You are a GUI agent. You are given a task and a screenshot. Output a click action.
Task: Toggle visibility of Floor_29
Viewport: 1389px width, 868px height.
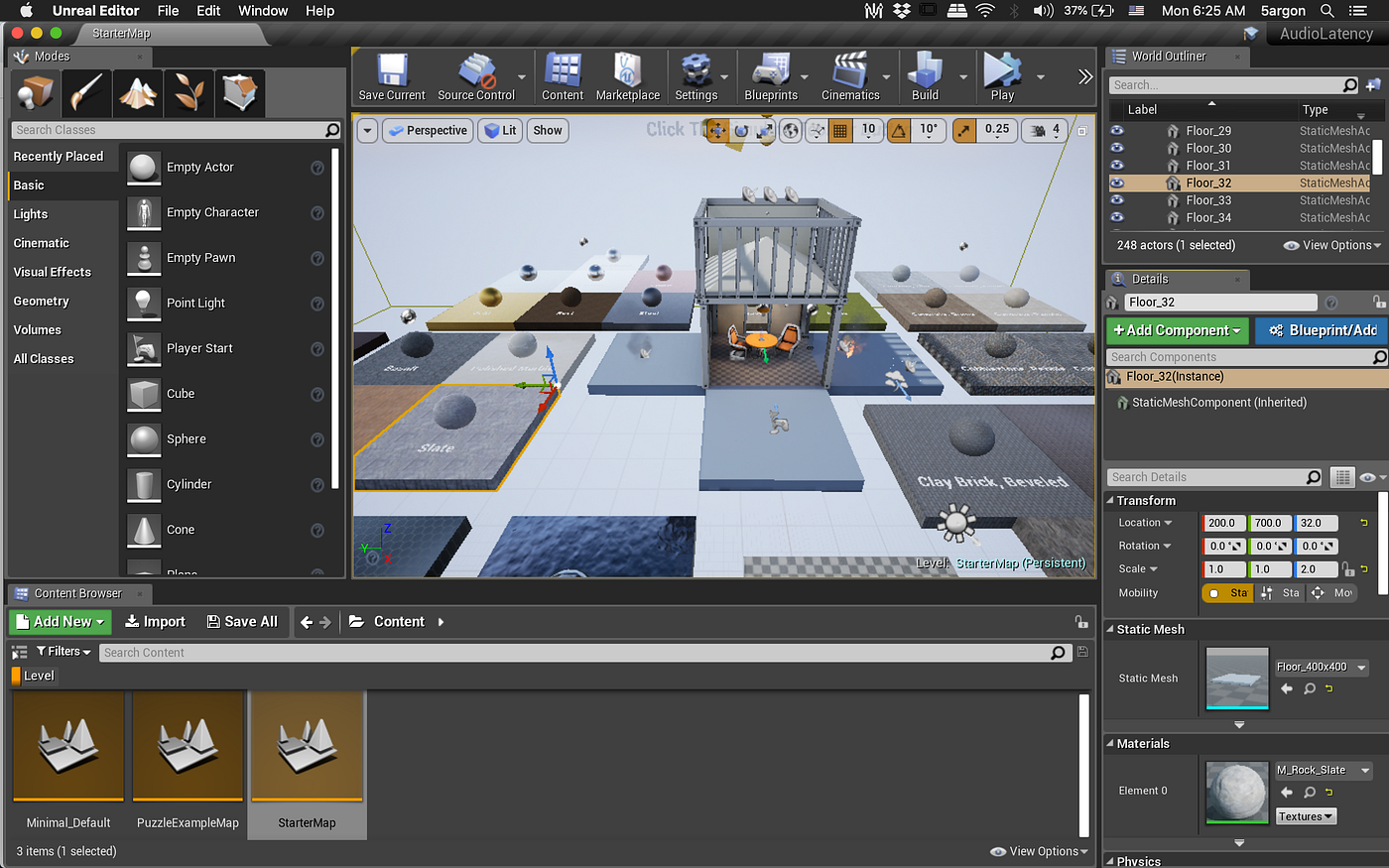coord(1117,131)
